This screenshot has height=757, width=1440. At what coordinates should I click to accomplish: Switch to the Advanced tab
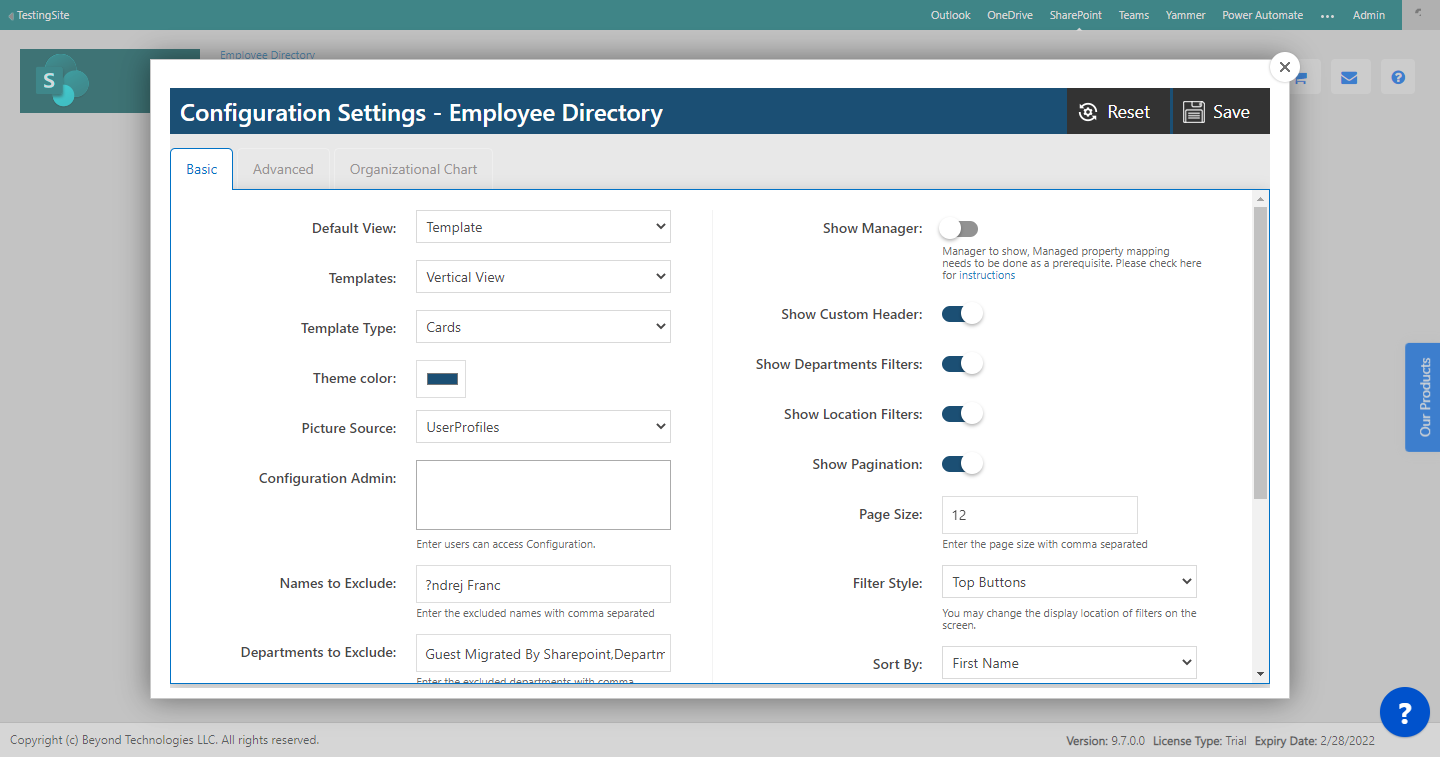(x=283, y=169)
